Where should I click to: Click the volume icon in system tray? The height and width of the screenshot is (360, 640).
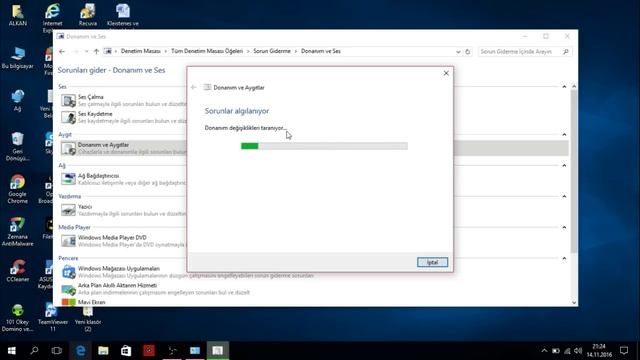point(578,351)
